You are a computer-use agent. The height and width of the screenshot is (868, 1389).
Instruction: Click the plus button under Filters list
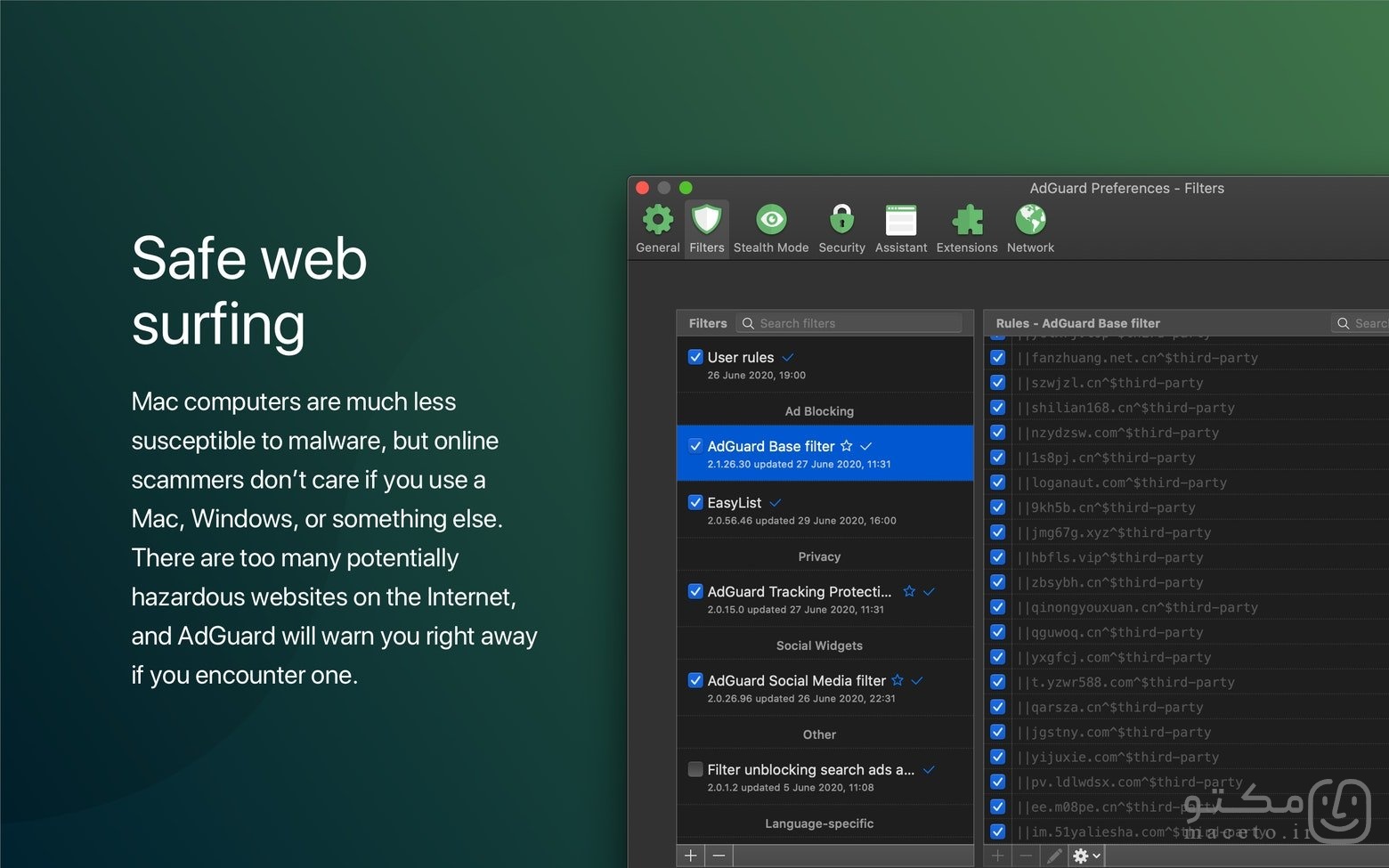691,856
